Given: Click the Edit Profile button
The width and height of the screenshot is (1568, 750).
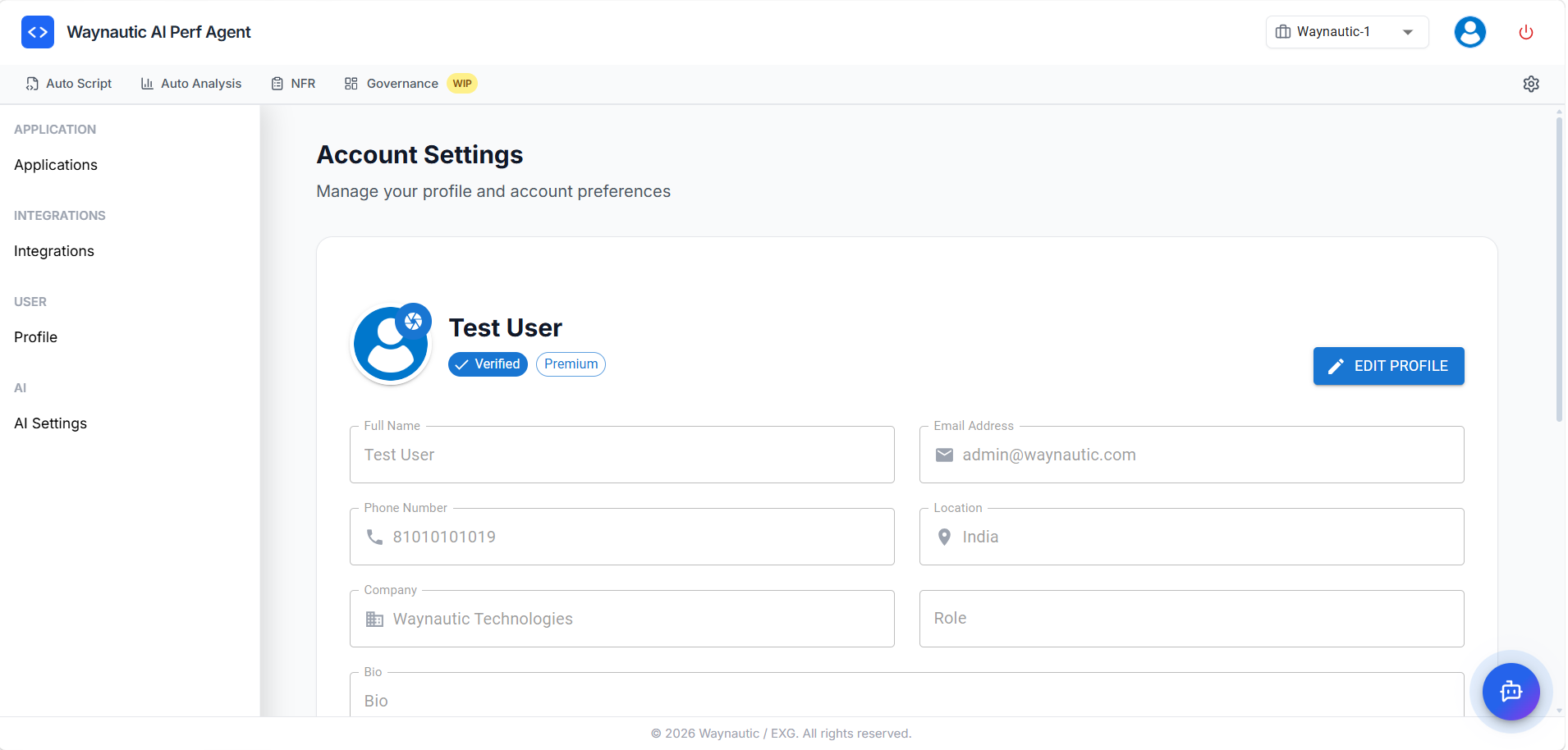Looking at the screenshot, I should (x=1388, y=366).
